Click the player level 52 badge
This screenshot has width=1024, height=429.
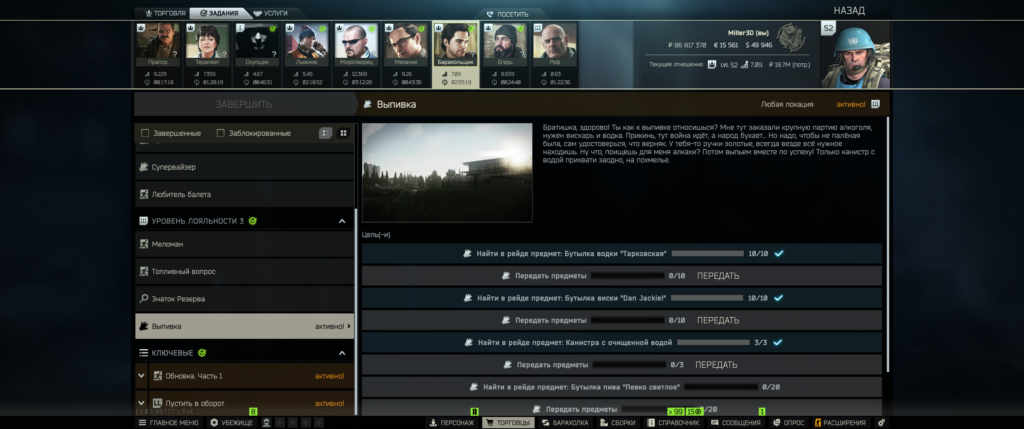[x=828, y=28]
